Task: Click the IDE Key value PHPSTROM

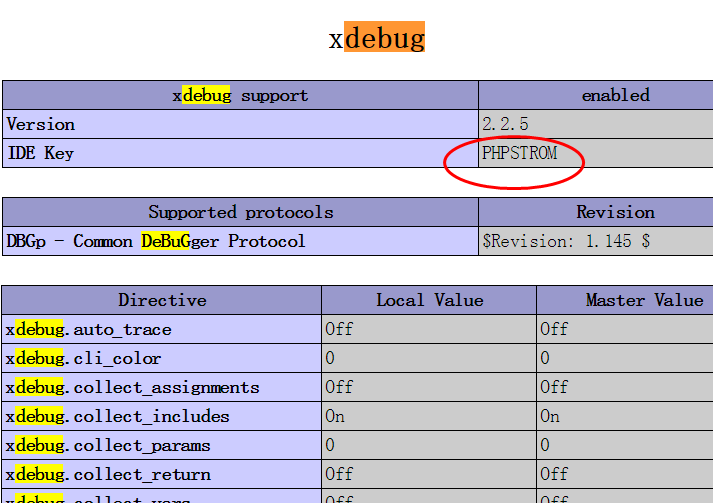Action: (x=519, y=153)
